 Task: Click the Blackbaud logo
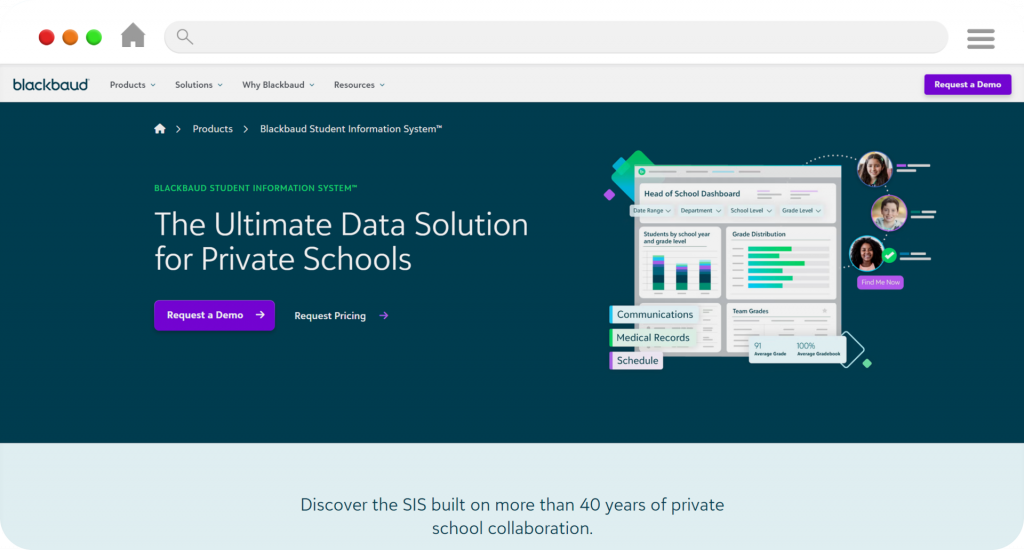click(51, 85)
